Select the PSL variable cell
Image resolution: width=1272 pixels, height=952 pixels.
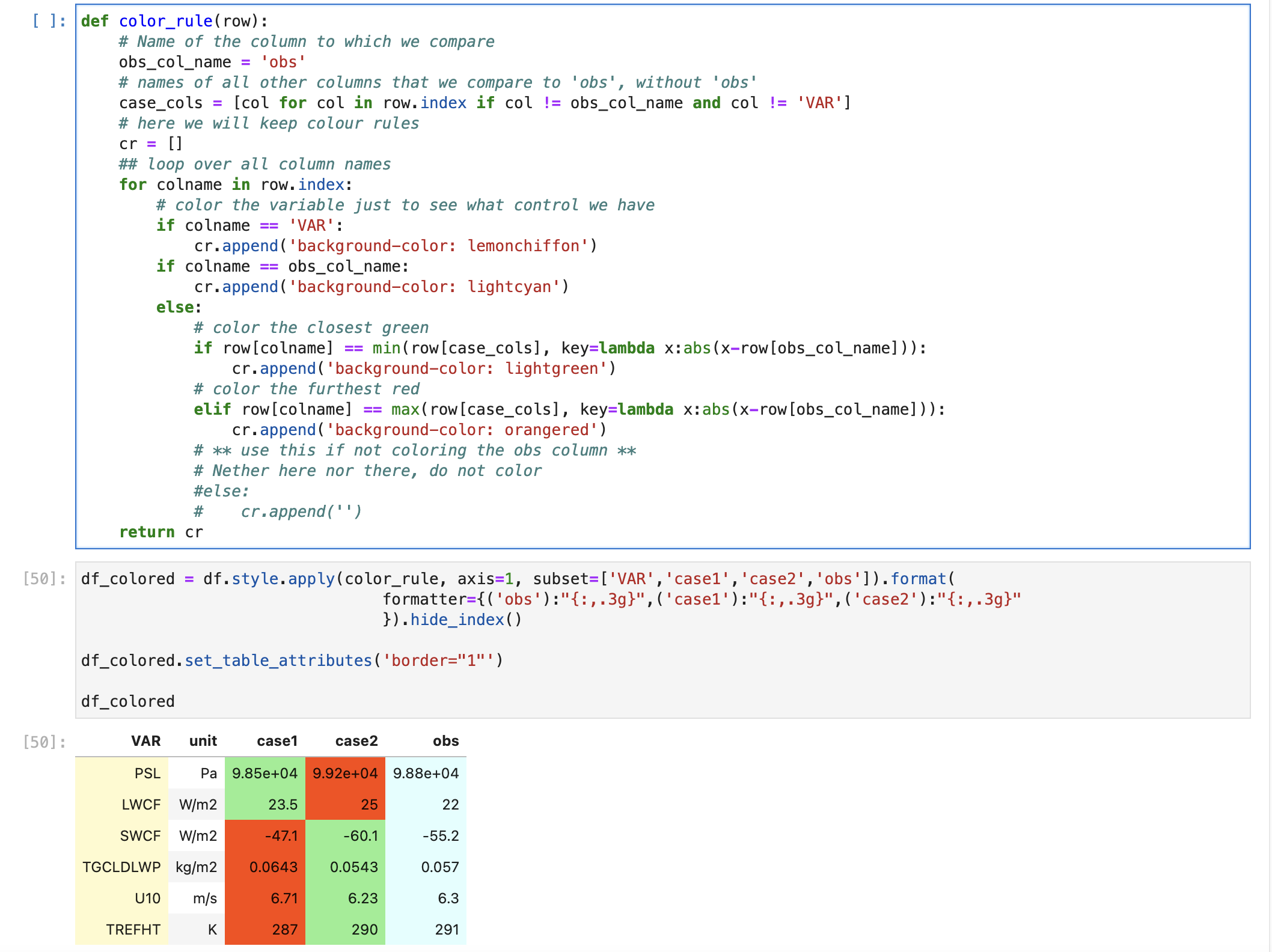122,773
